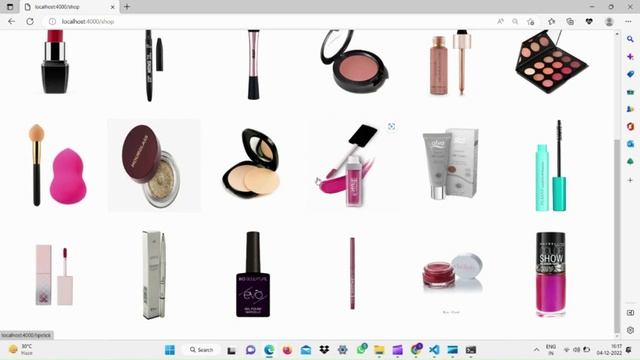Open the grey cream tube product
The height and width of the screenshot is (360, 640).
pos(451,164)
